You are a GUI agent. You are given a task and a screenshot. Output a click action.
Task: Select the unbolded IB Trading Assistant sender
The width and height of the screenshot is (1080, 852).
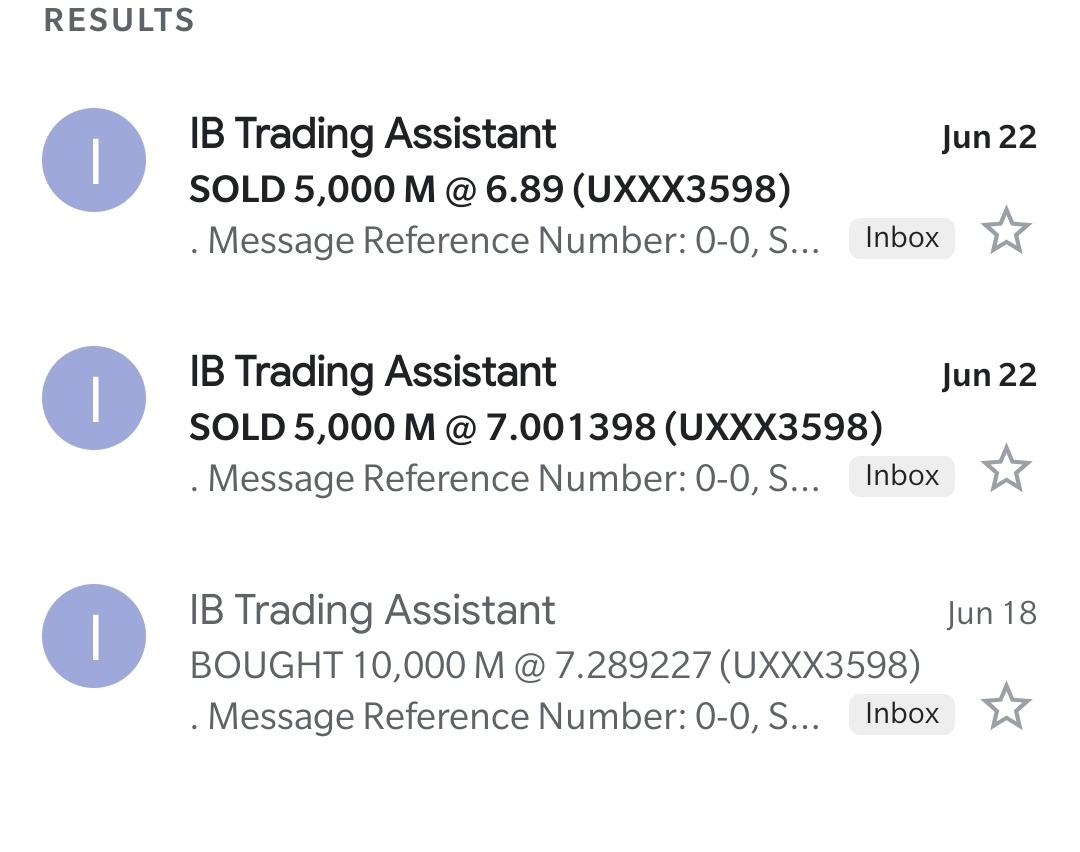point(373,610)
